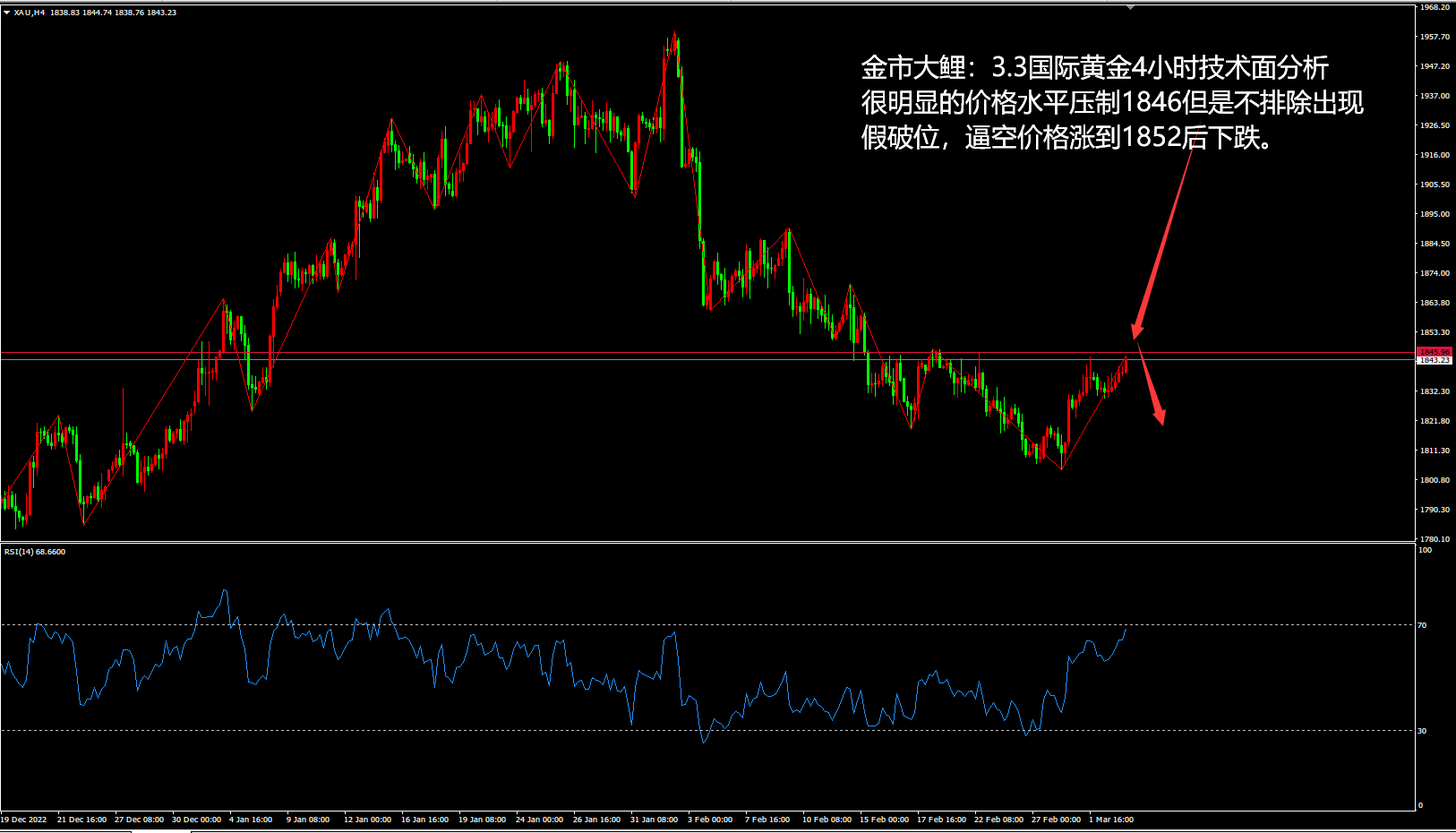Click the white 1843.23 current price tag
This screenshot has width=1456, height=833.
(1434, 360)
